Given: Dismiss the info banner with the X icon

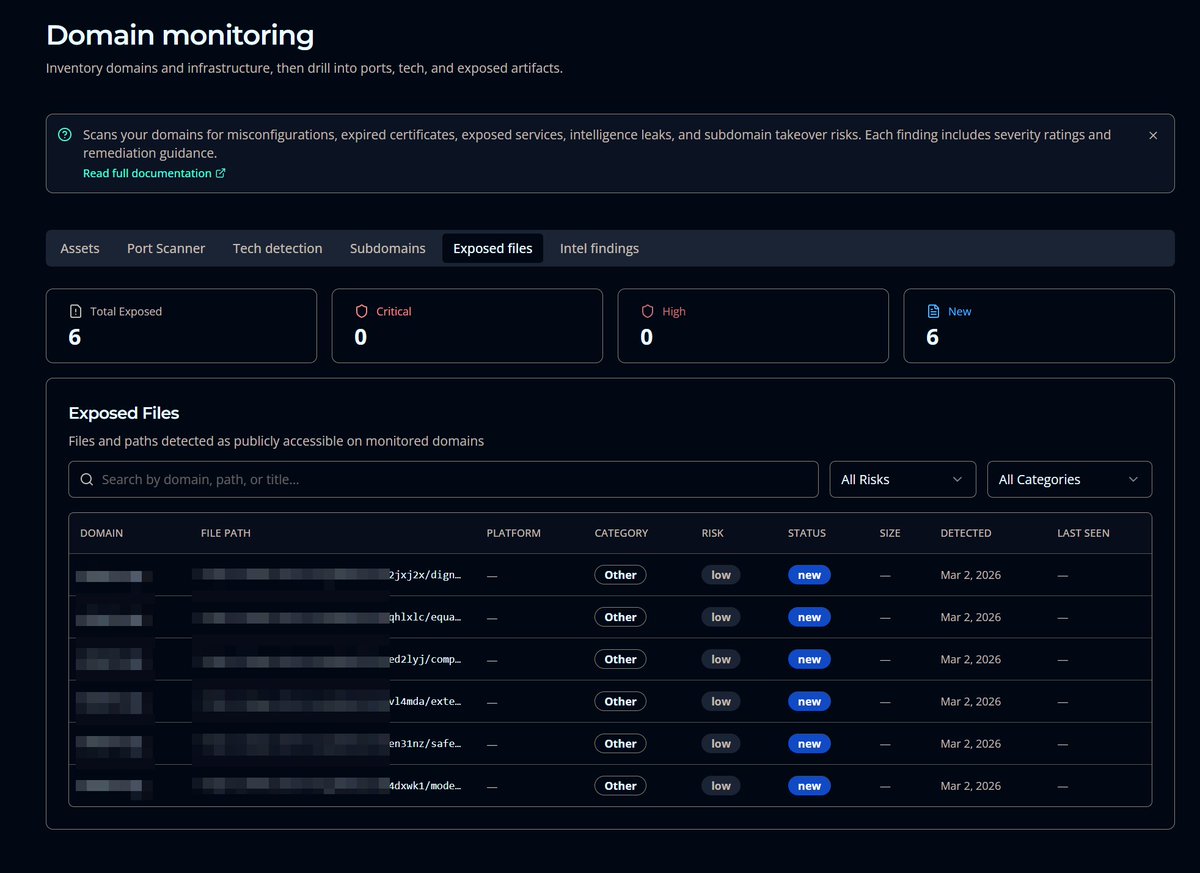Looking at the screenshot, I should [1153, 135].
